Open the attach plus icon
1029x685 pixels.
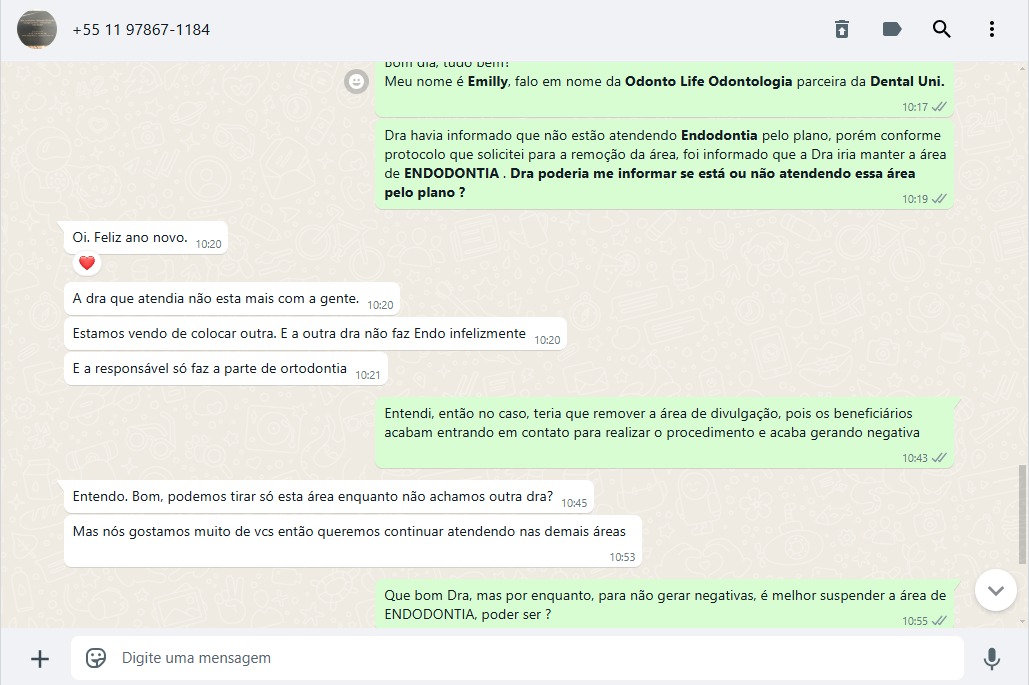coord(40,658)
